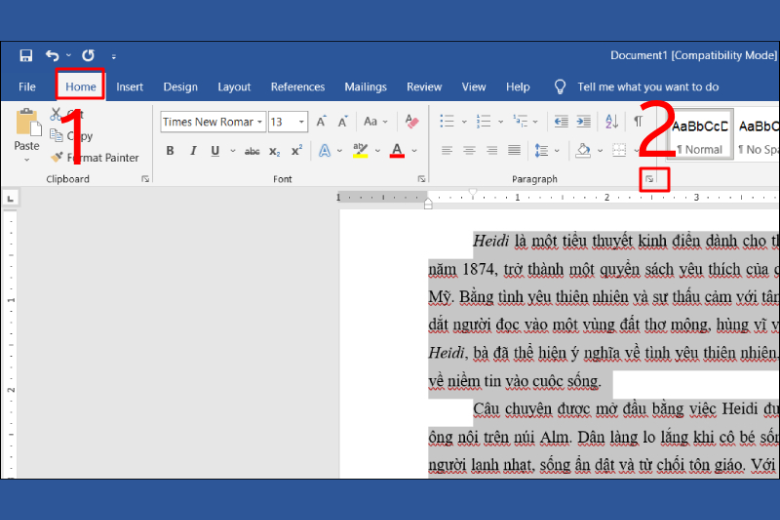Apply the Normal style
The width and height of the screenshot is (780, 520).
coord(699,134)
